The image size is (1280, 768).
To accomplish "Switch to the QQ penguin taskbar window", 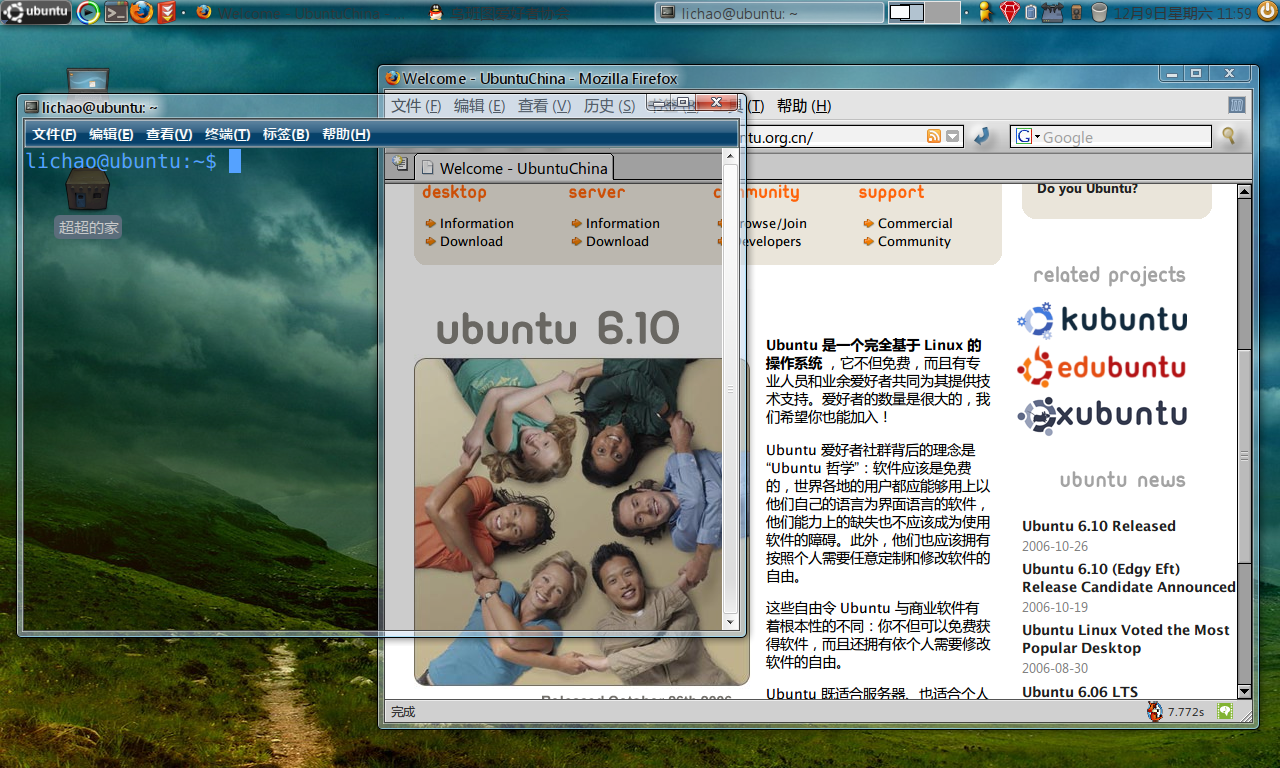I will click(x=537, y=12).
